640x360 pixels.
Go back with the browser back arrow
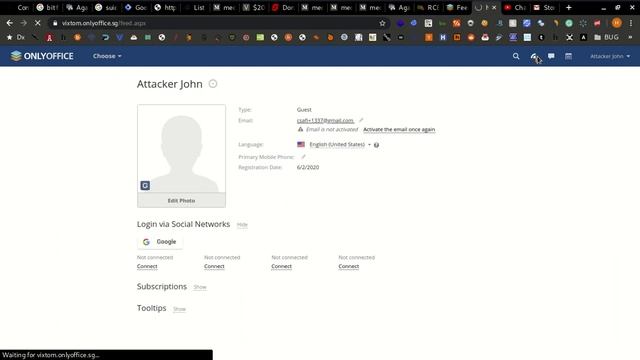pos(10,23)
